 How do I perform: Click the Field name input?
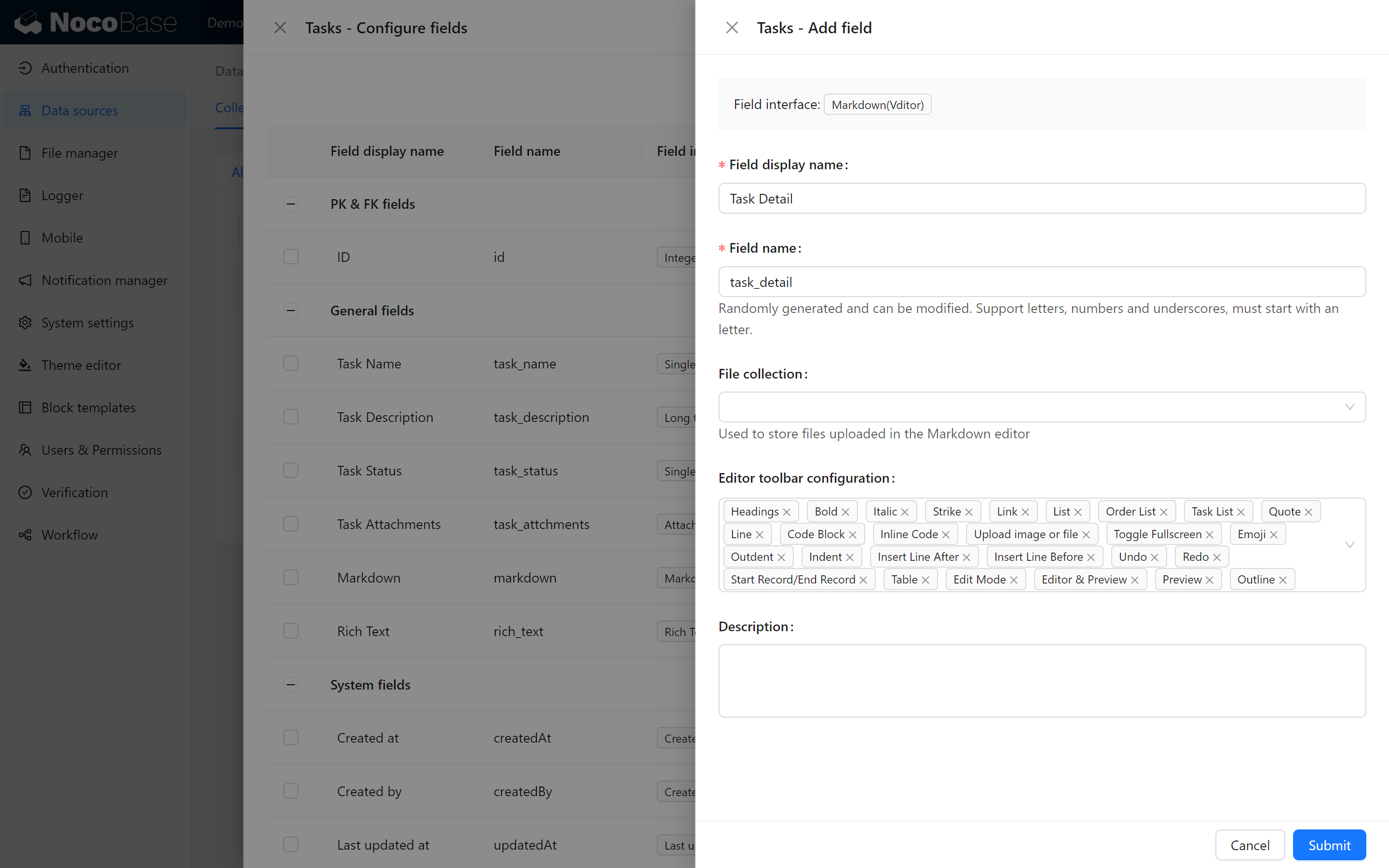pos(1042,282)
